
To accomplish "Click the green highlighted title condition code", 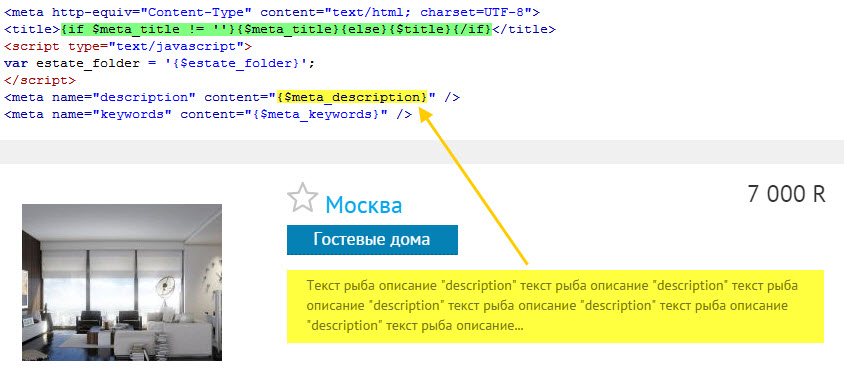I will [x=277, y=30].
